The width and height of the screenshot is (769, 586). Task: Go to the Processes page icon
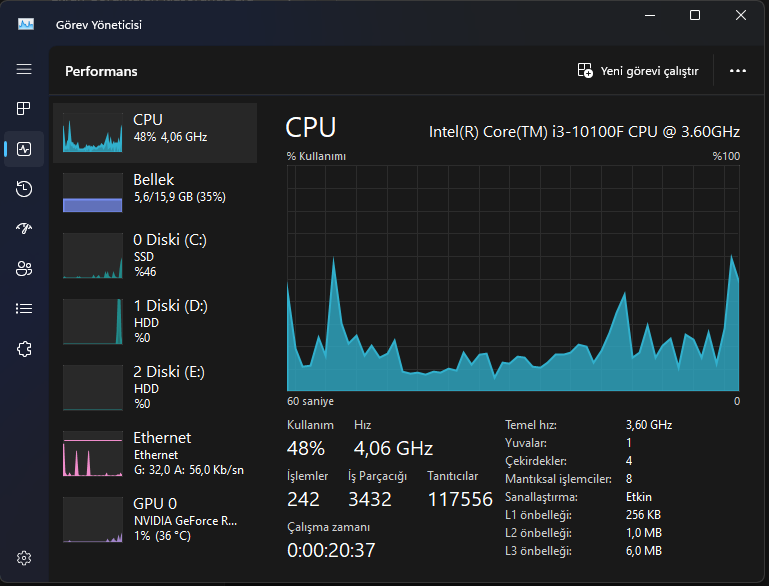[x=24, y=108]
